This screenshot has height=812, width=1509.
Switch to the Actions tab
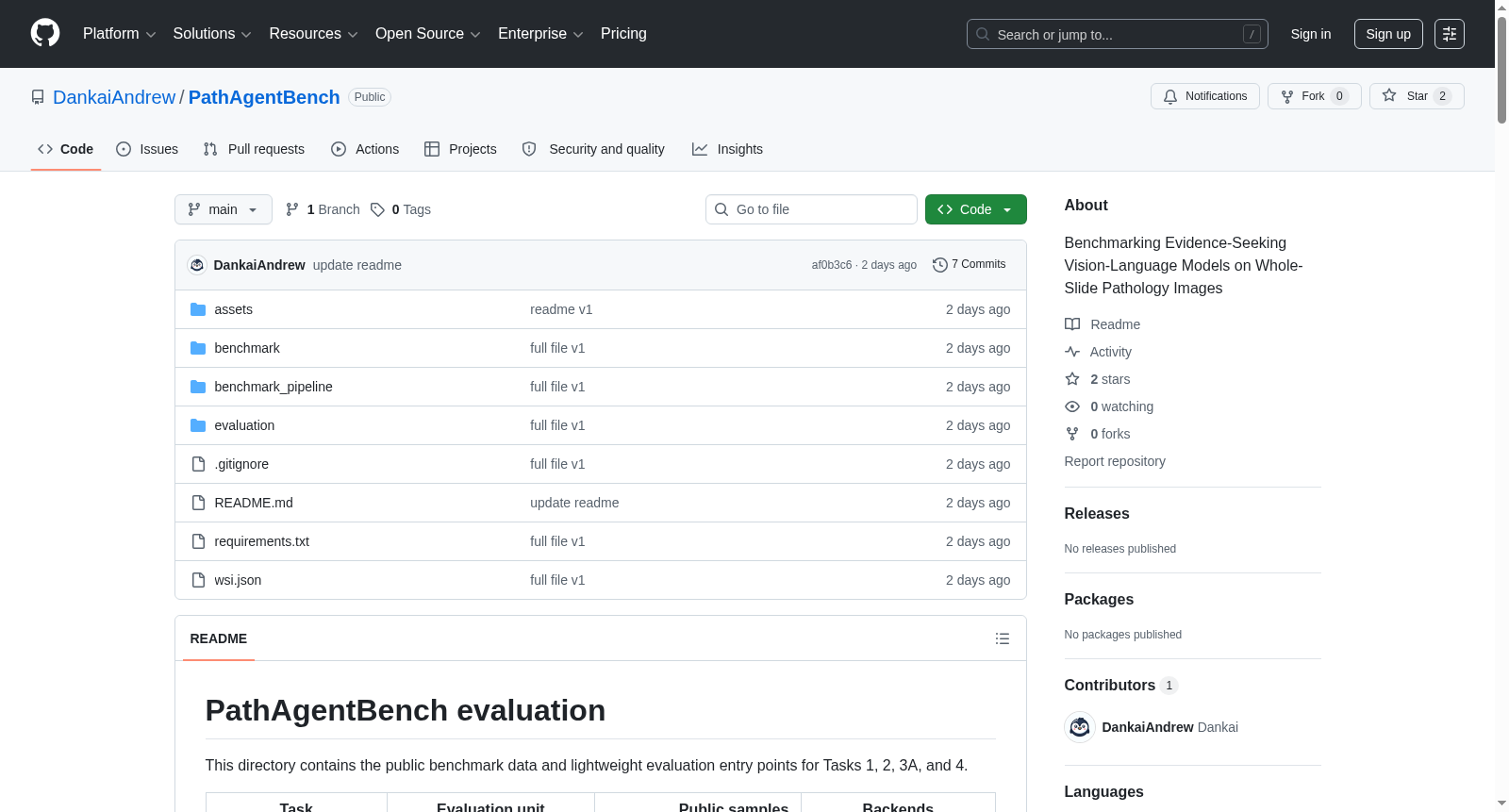[x=365, y=149]
